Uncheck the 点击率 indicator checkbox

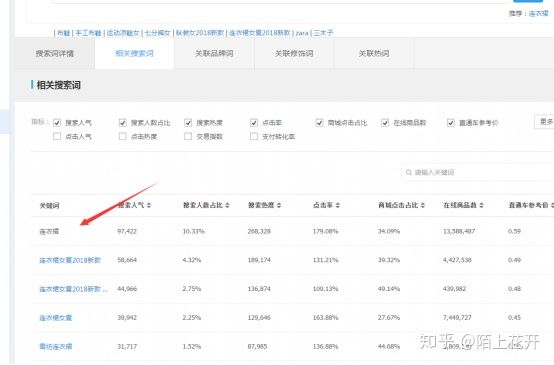(254, 123)
